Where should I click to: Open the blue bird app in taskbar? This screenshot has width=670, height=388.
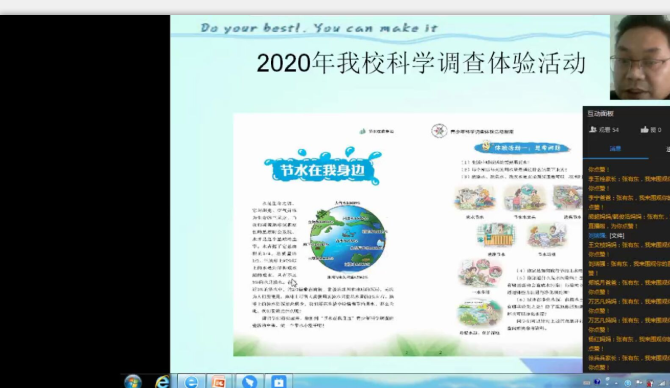click(x=249, y=382)
